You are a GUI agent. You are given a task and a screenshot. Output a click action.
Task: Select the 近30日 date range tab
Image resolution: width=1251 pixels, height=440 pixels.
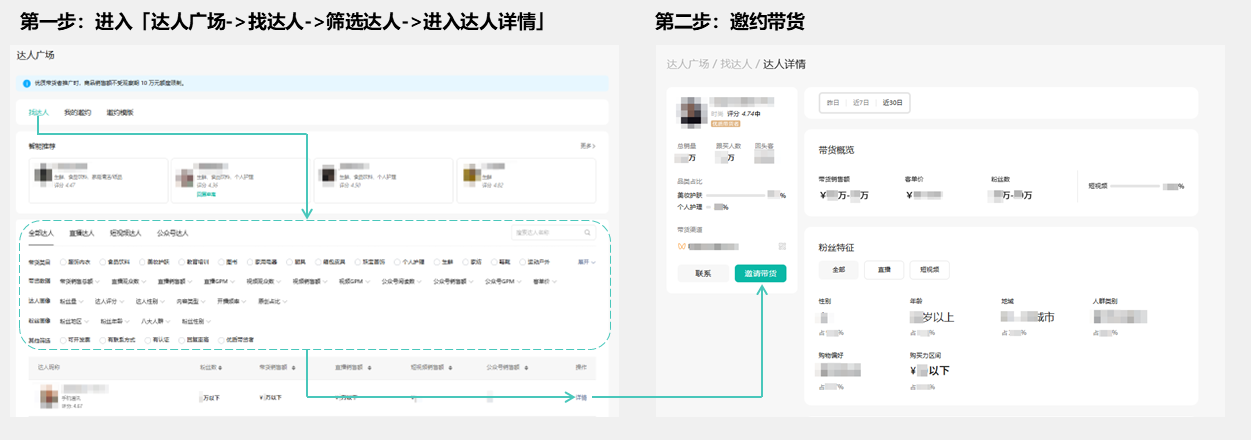[892, 102]
